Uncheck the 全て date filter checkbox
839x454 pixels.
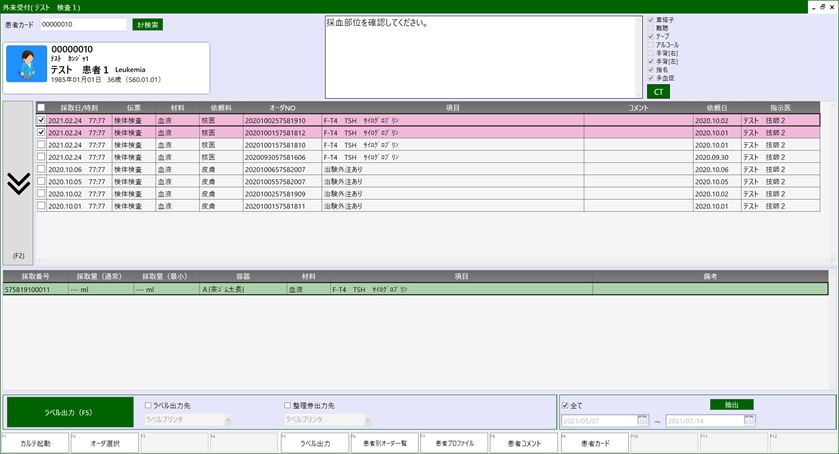[566, 405]
